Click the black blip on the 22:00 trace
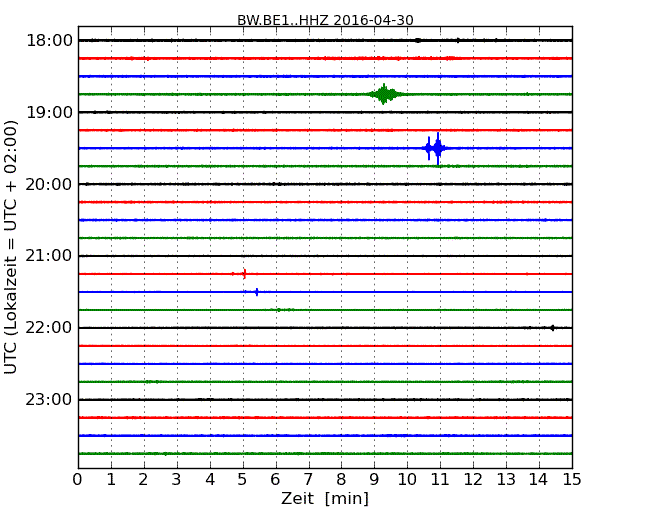The width and height of the screenshot is (650, 520). (552, 328)
